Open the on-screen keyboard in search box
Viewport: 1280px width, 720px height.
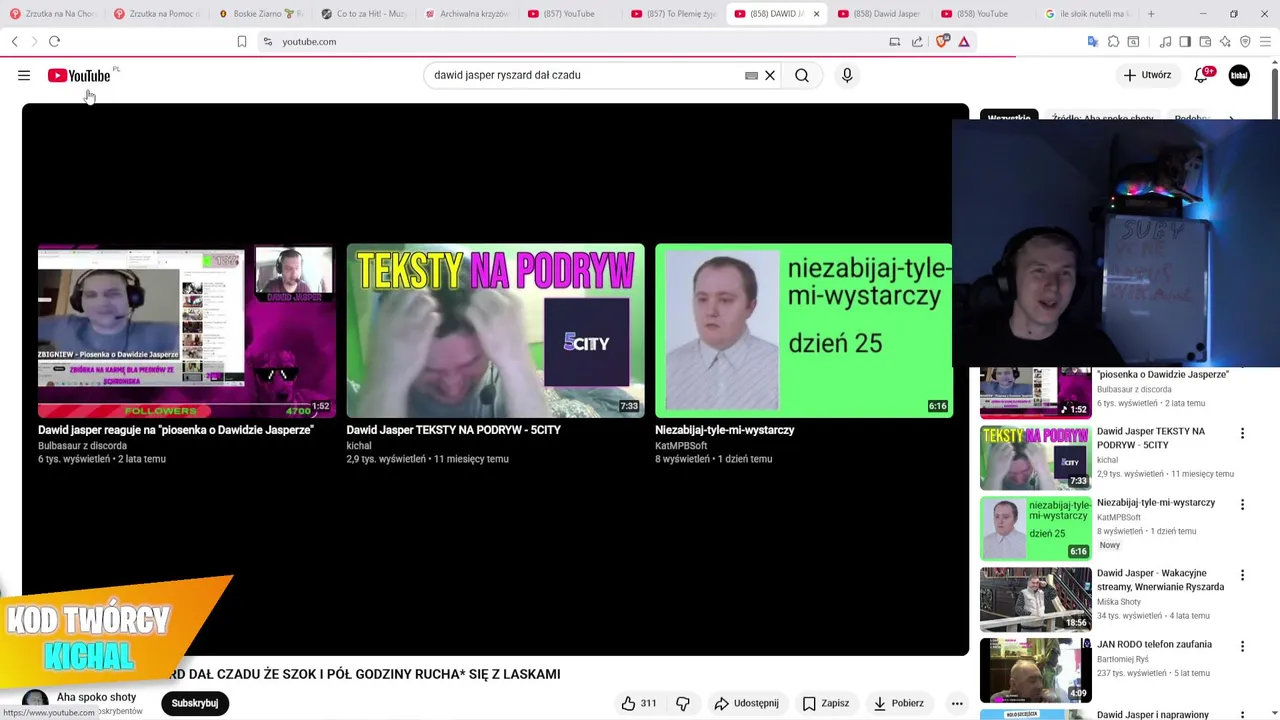coord(751,75)
